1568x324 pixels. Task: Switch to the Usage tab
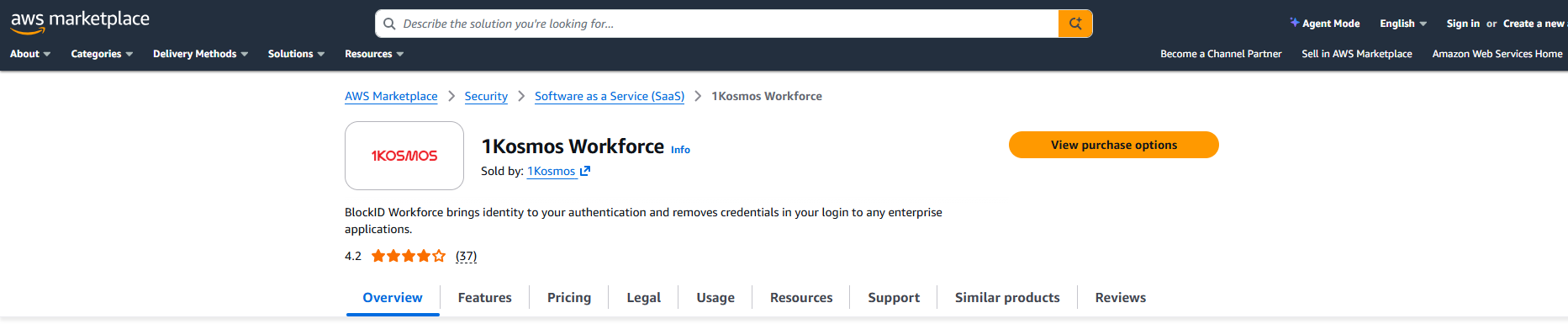pyautogui.click(x=715, y=298)
